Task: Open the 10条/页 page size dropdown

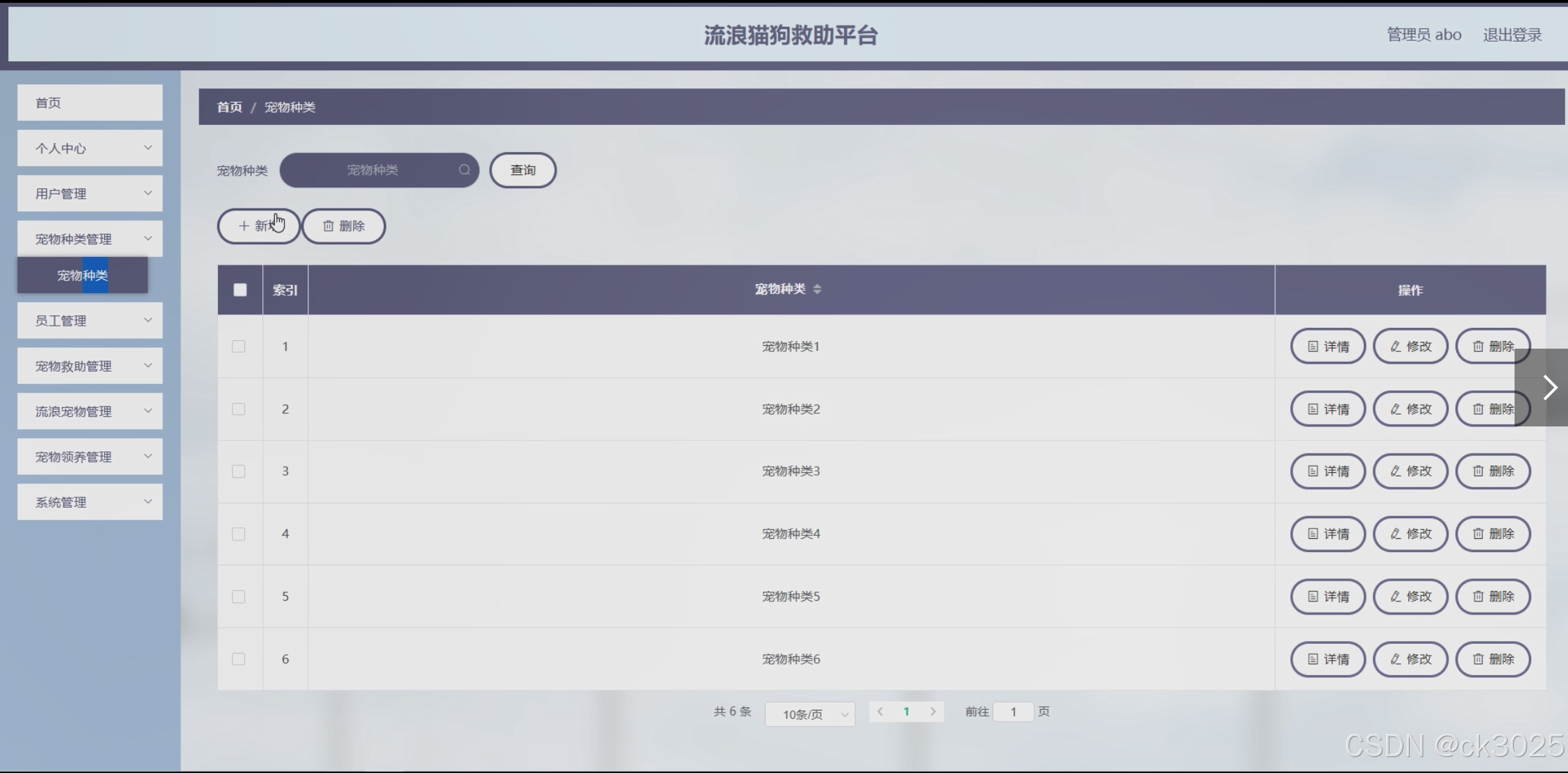Action: pyautogui.click(x=809, y=714)
